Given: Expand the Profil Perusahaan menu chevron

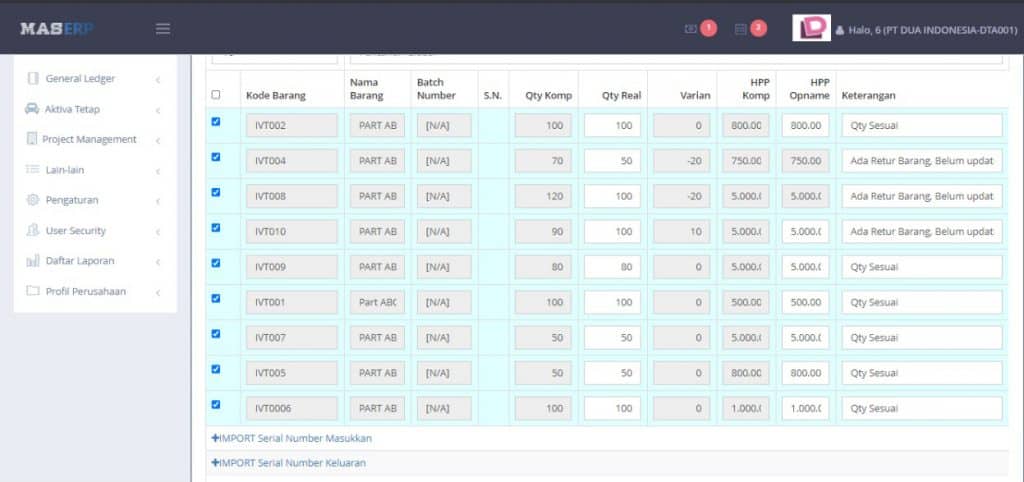Looking at the screenshot, I should 158,292.
